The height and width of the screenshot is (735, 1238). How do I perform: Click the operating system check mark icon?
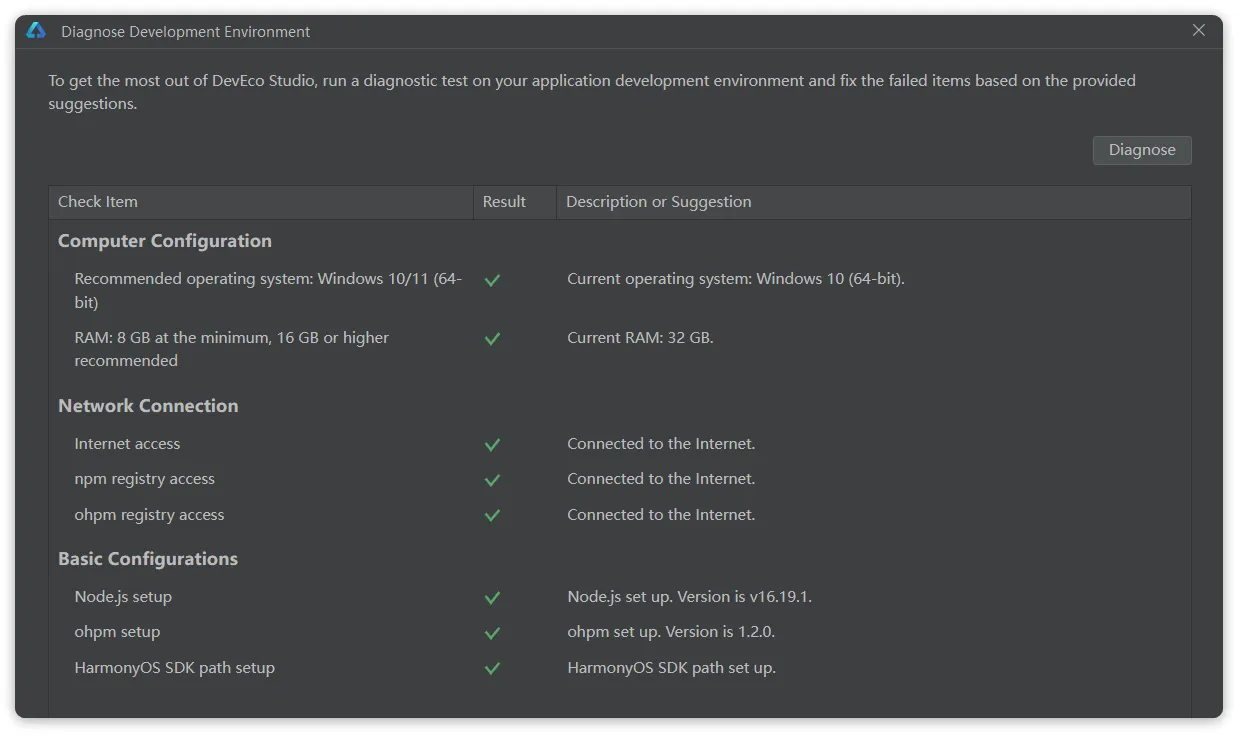point(492,281)
